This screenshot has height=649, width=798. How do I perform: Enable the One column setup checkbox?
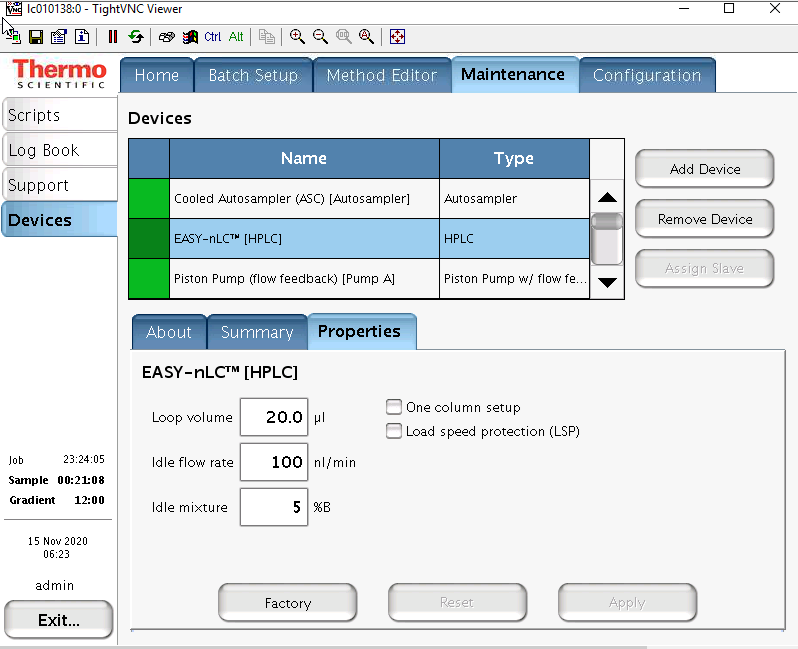[x=393, y=407]
